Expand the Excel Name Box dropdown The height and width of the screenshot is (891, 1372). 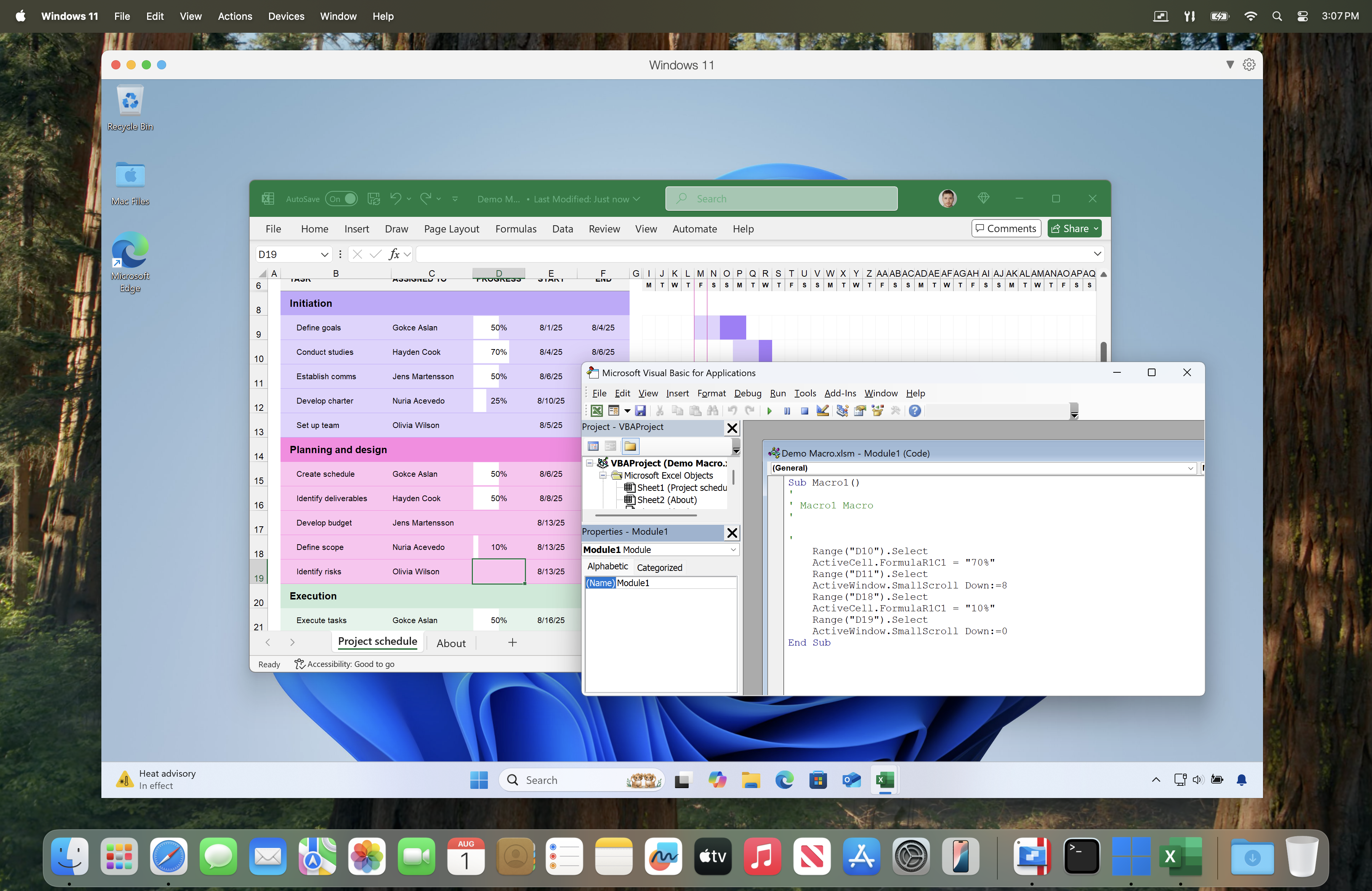tap(325, 254)
